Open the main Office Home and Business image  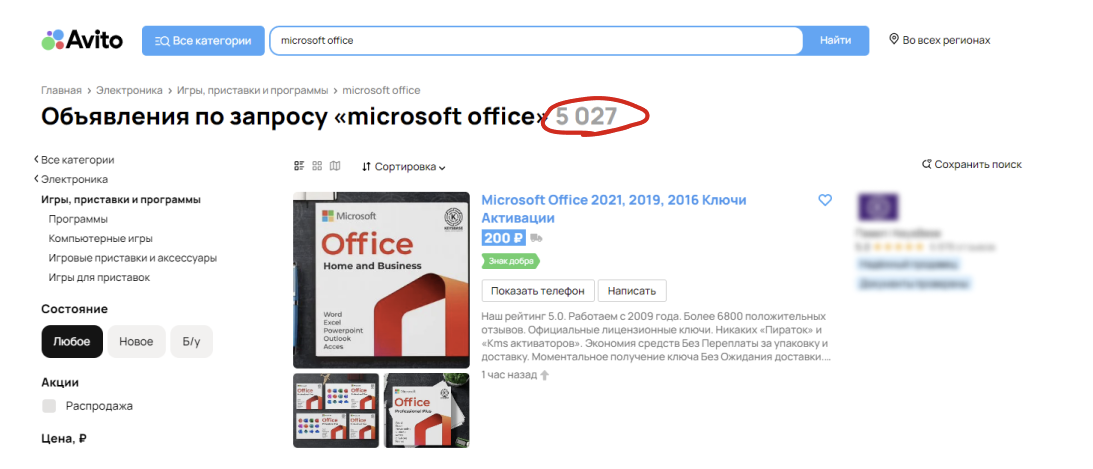(381, 280)
